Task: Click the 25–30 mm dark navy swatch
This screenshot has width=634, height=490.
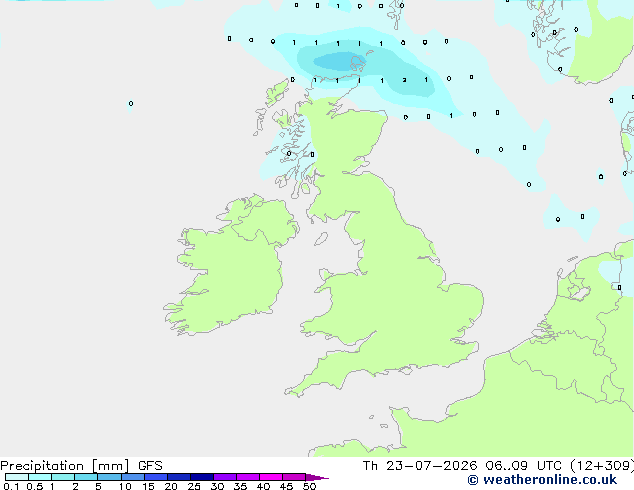Action: [201, 477]
